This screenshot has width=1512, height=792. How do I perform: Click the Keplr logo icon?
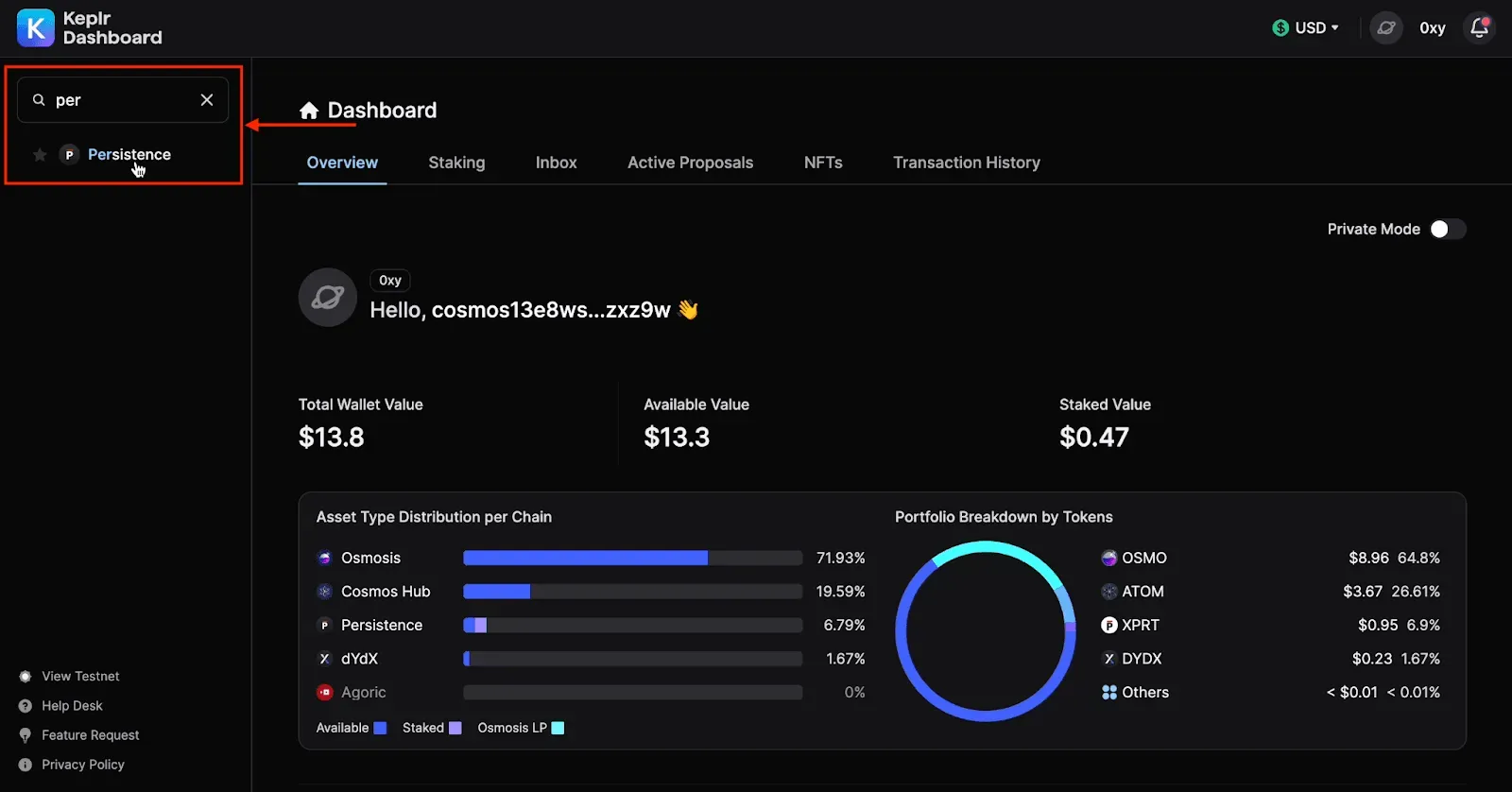tap(36, 28)
